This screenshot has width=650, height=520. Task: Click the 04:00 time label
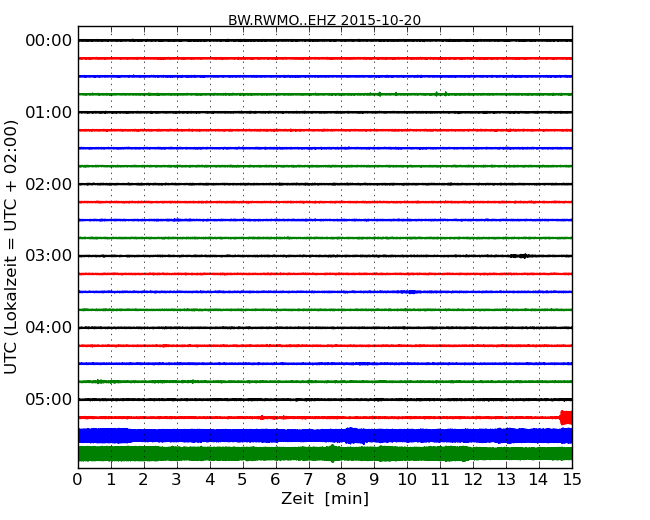tap(49, 328)
